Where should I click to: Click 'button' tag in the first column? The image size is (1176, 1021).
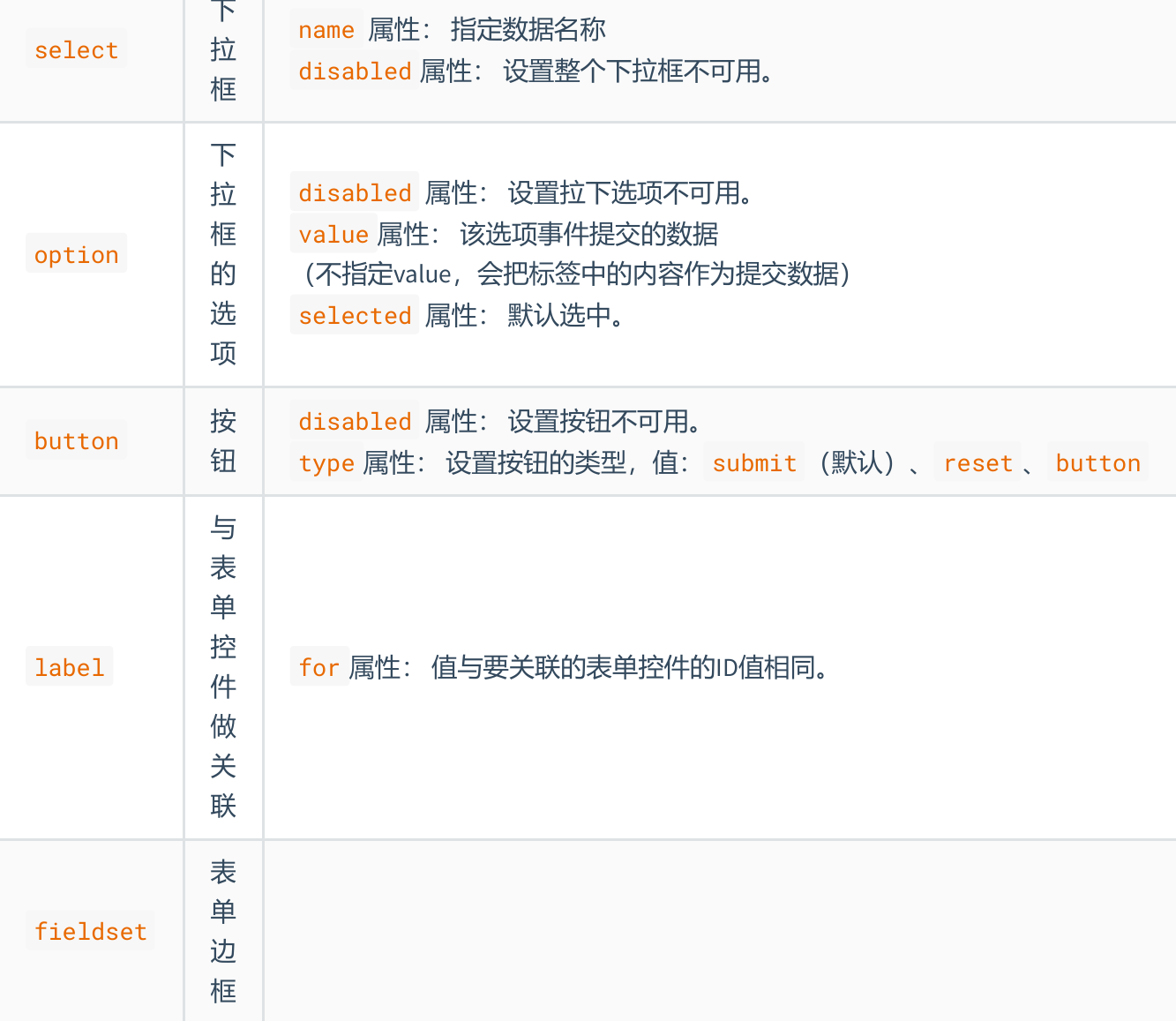tap(76, 441)
